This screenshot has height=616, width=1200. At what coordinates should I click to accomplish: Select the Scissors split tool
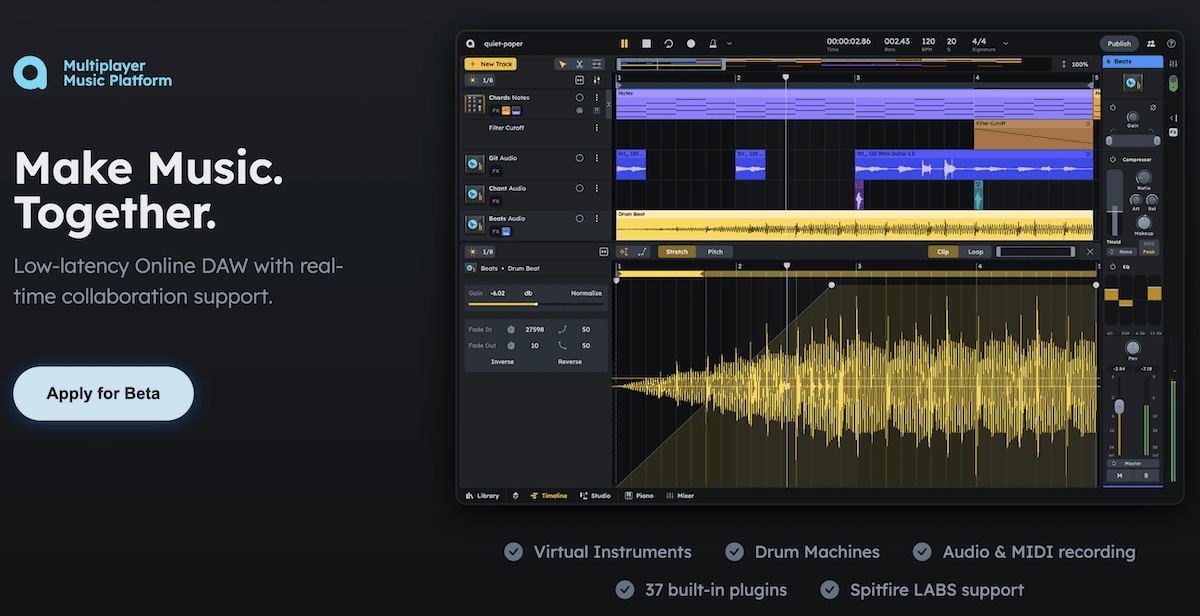[x=578, y=63]
